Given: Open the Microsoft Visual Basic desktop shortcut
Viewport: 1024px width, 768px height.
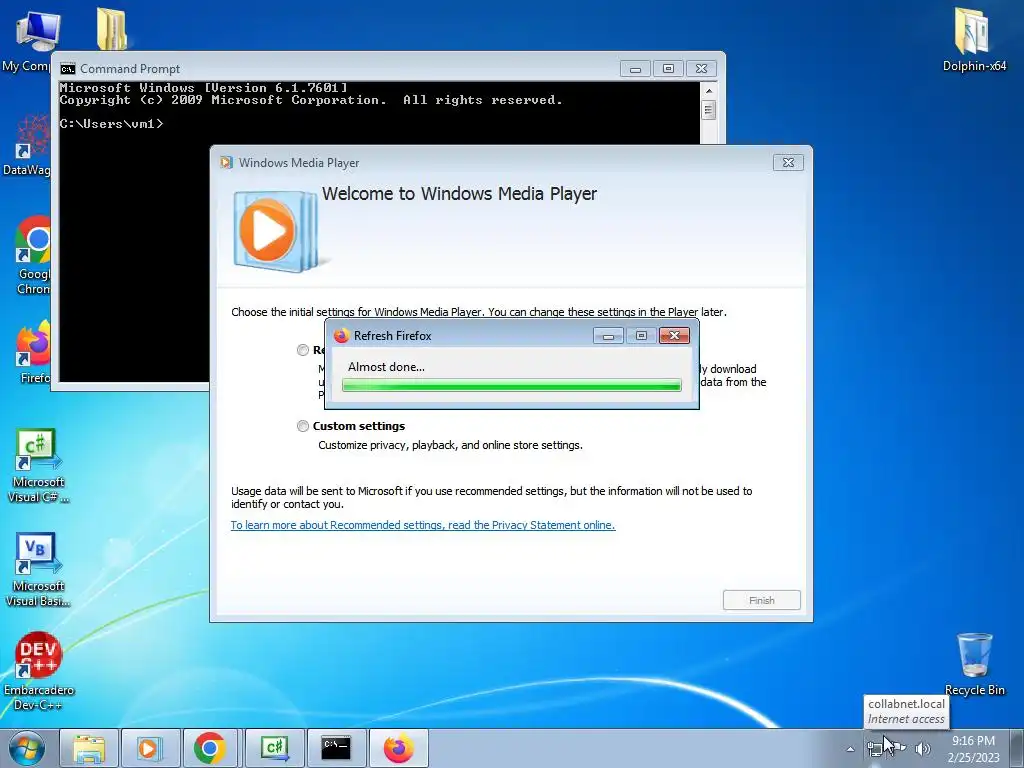Looking at the screenshot, I should click(x=38, y=570).
